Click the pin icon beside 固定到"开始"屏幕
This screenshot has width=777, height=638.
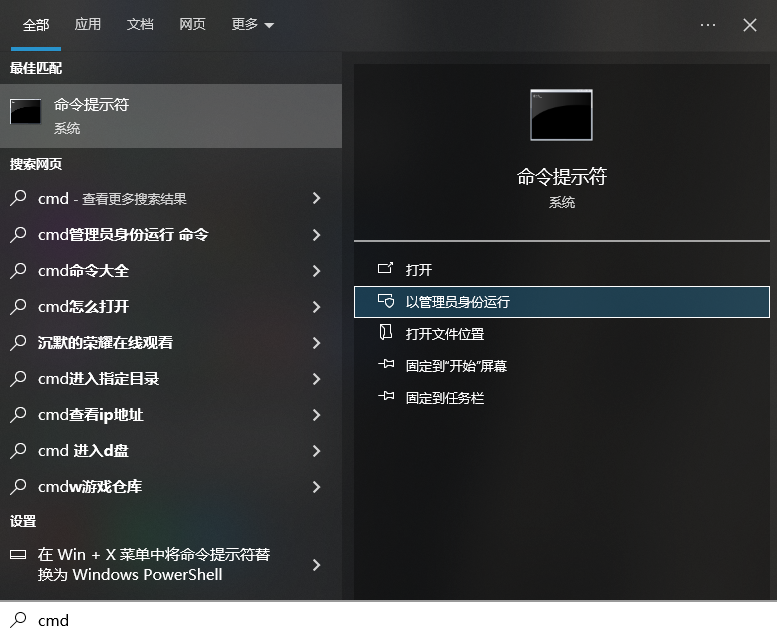[386, 364]
